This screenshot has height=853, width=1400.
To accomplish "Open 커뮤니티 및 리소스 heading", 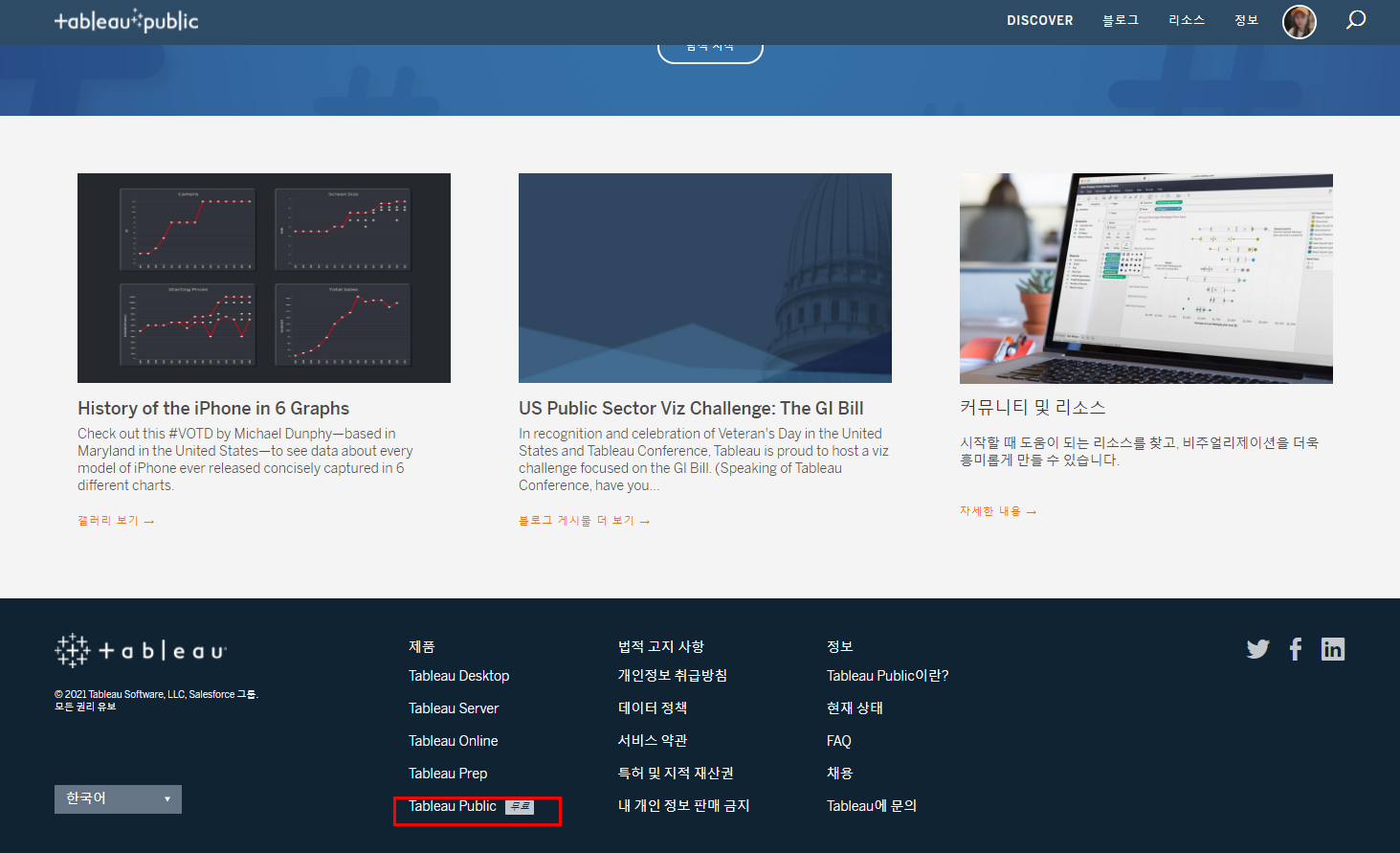I will point(1033,407).
